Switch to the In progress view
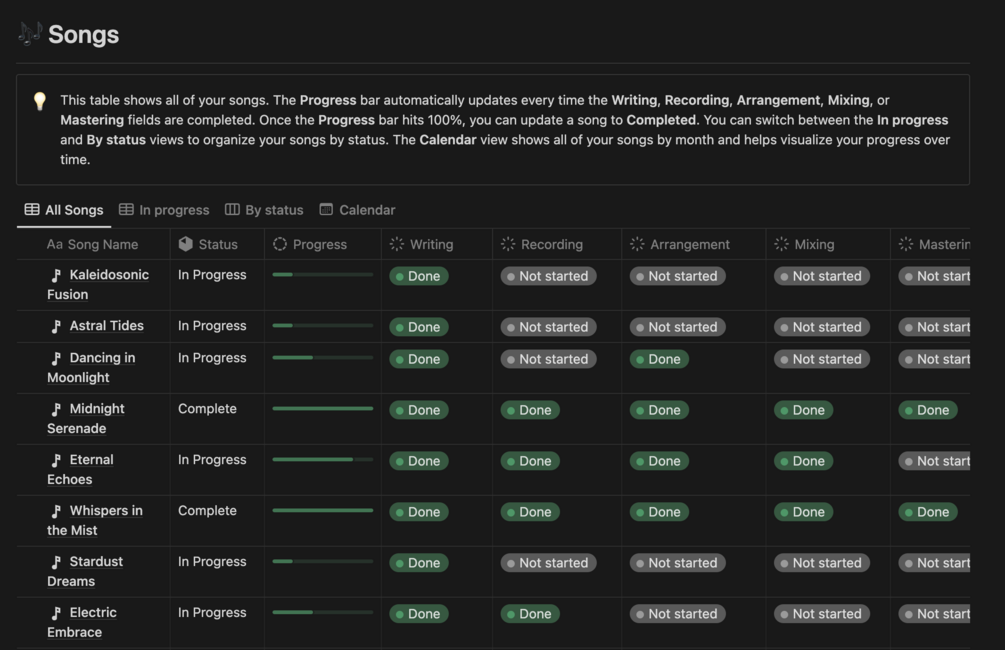Viewport: 1005px width, 650px height. click(x=164, y=210)
